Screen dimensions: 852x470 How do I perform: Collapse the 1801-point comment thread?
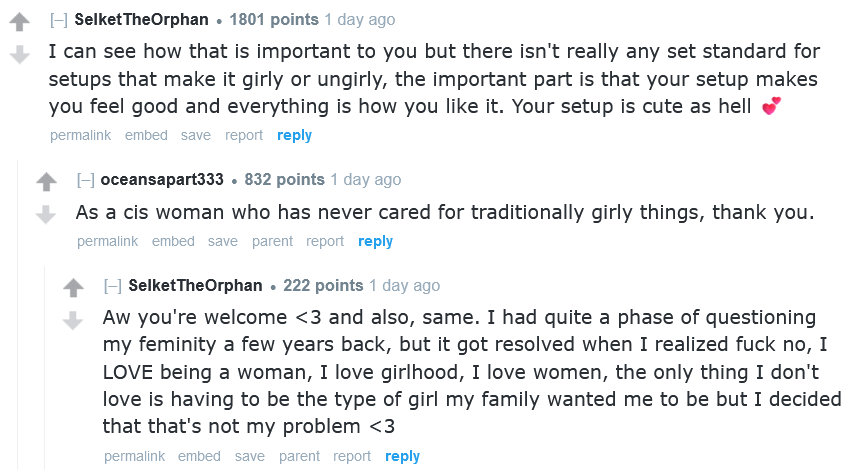point(58,20)
